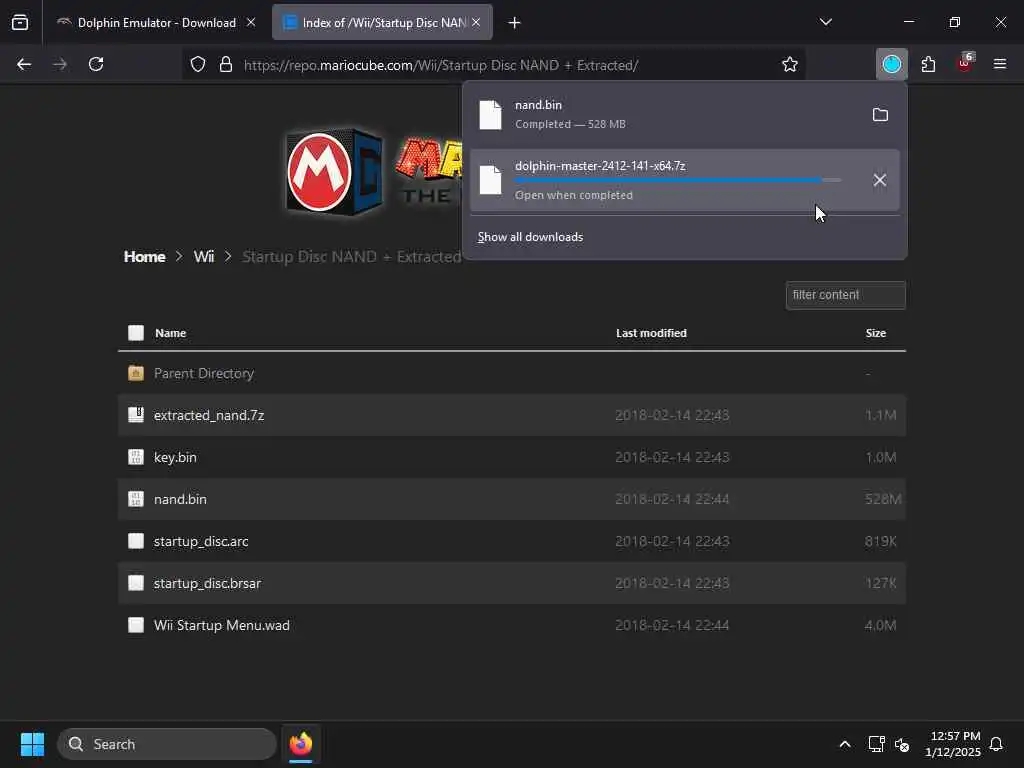Screen dimensions: 1024x768
Task: Open the extensions puzzle icon
Action: pyautogui.click(x=928, y=64)
